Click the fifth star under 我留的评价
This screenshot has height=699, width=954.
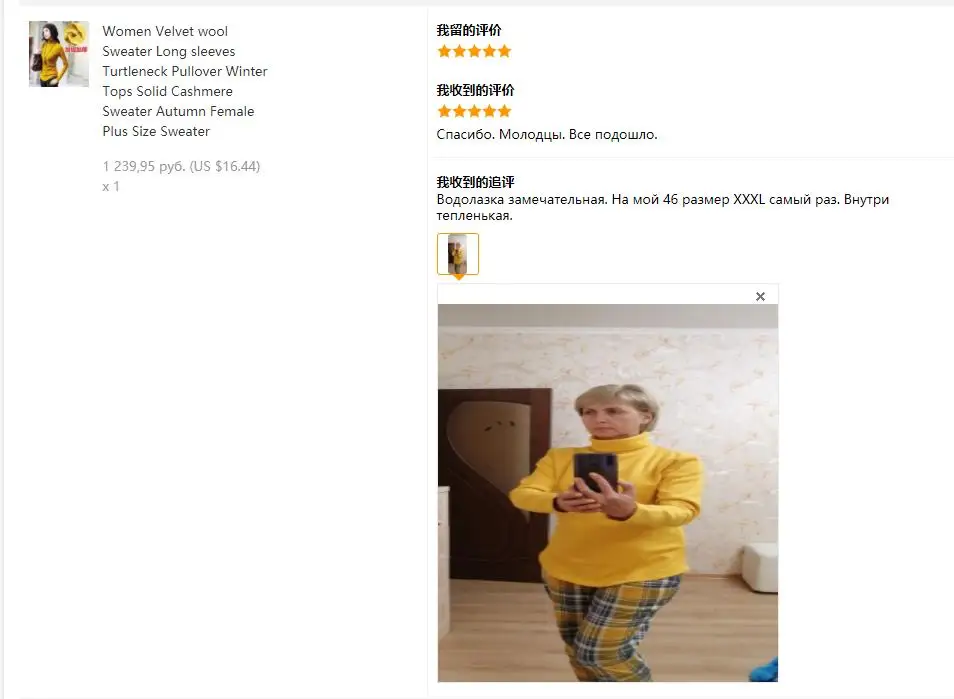504,51
